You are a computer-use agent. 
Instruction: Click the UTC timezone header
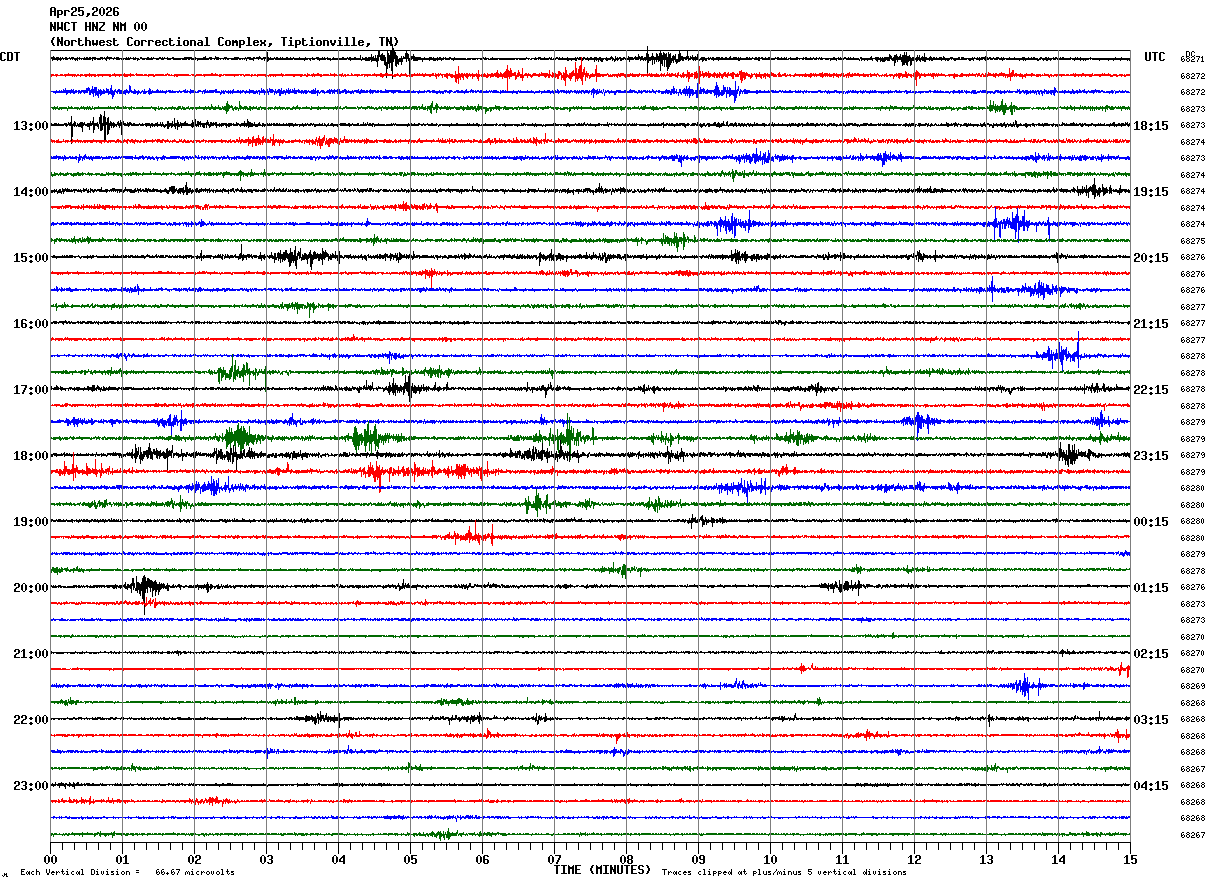pyautogui.click(x=1155, y=57)
